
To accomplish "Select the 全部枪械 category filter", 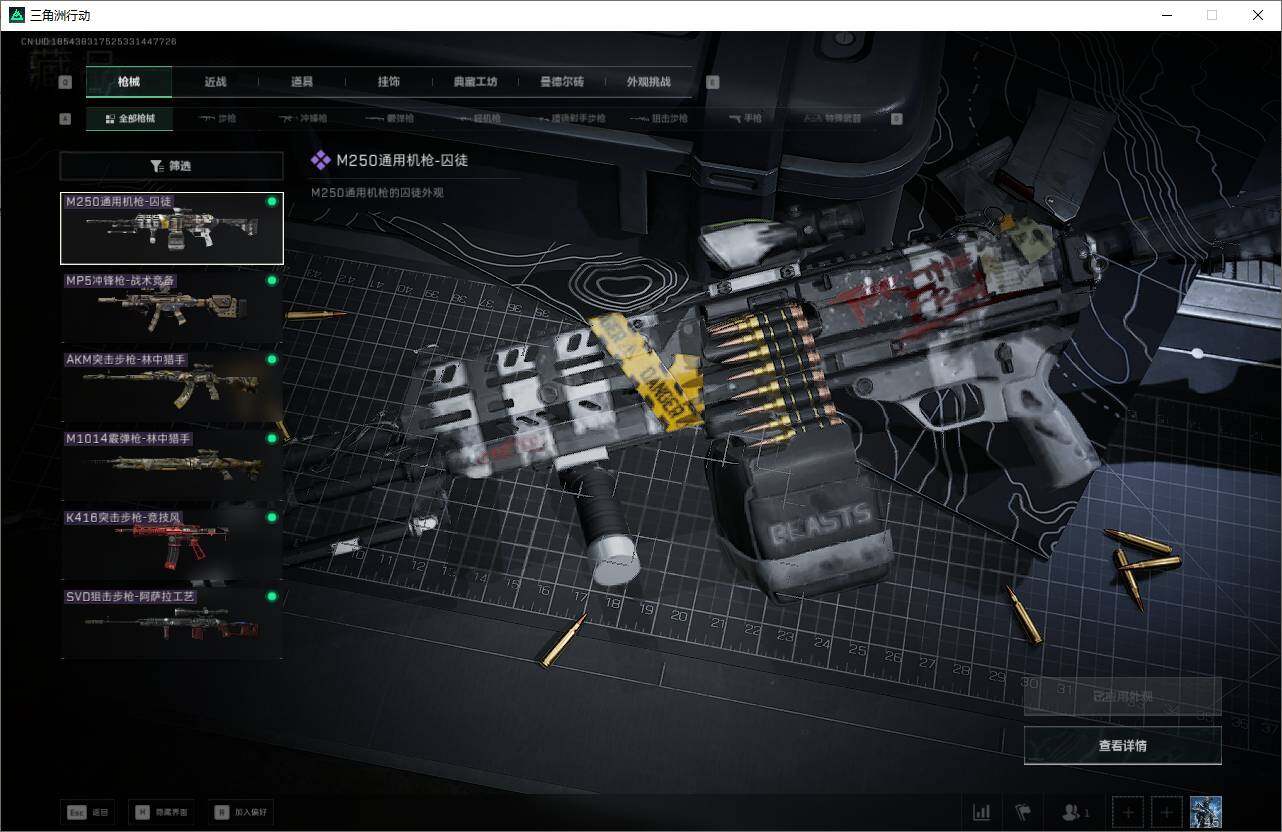I will pos(130,118).
